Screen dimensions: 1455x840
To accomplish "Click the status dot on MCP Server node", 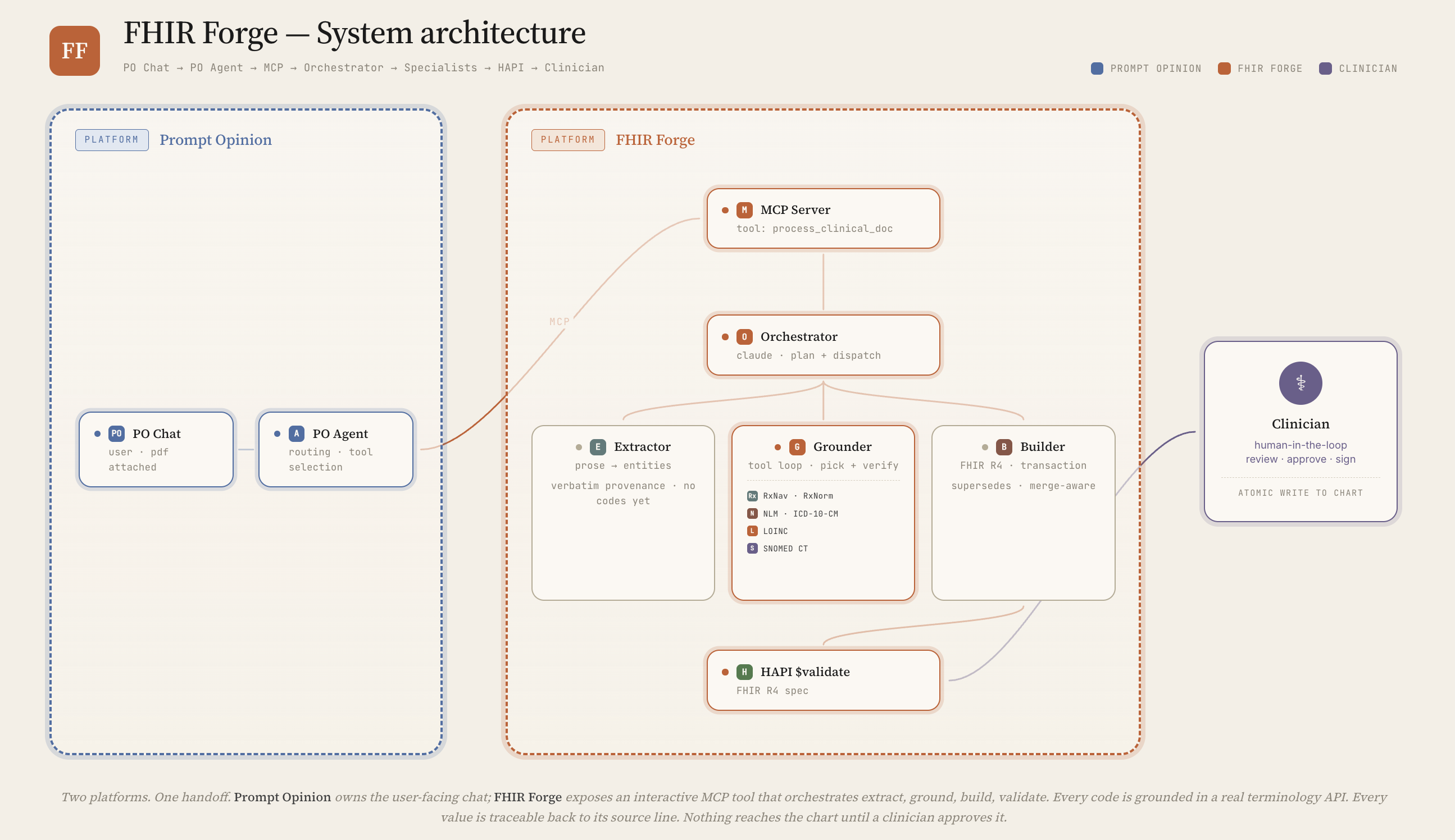I will click(x=725, y=211).
